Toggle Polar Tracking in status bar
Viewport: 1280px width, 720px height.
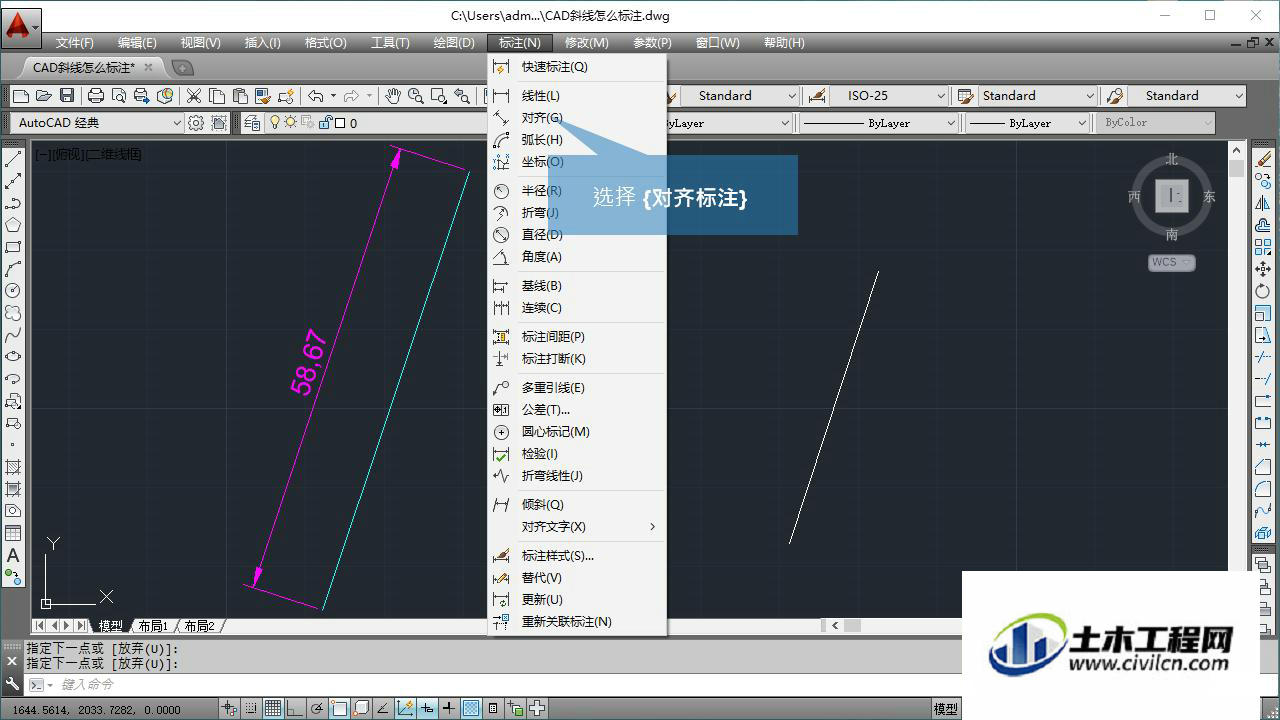coord(317,709)
